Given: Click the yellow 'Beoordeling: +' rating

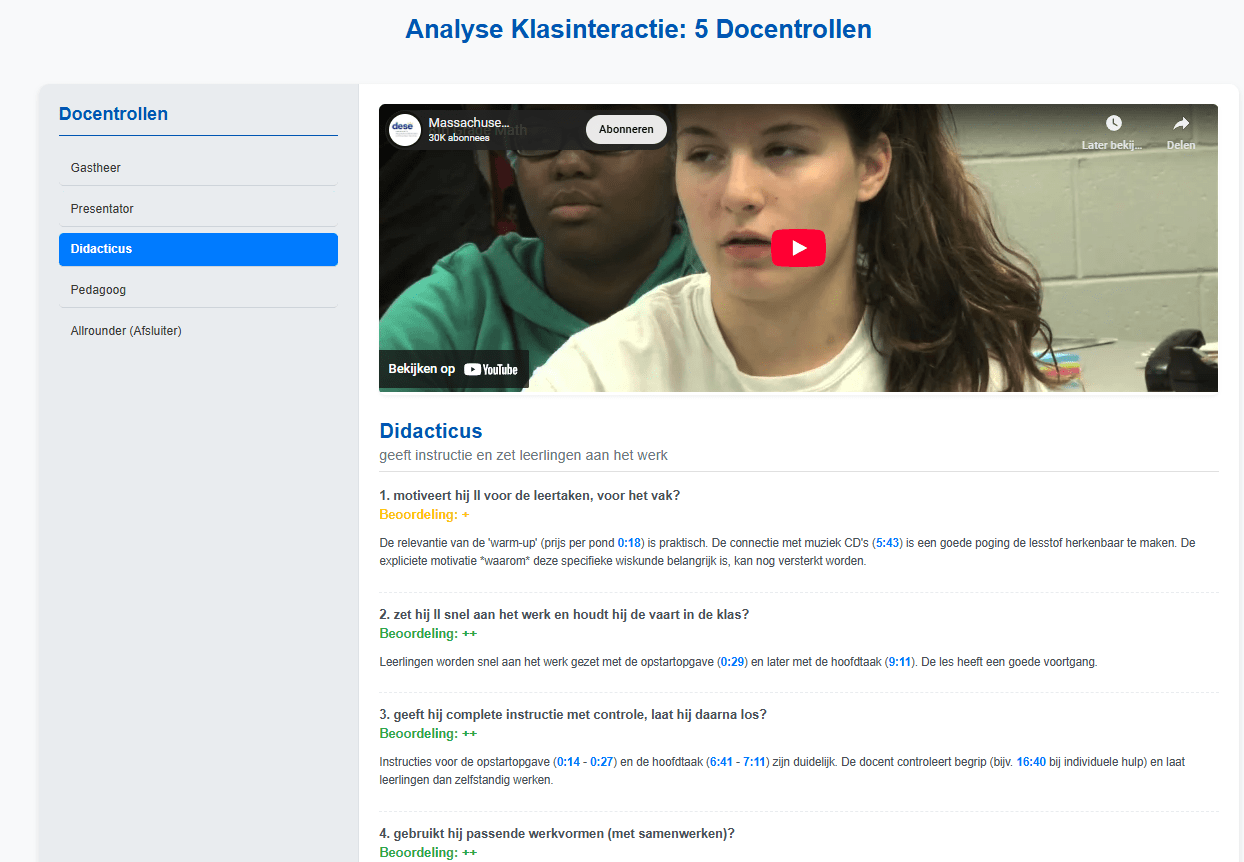Looking at the screenshot, I should [424, 515].
